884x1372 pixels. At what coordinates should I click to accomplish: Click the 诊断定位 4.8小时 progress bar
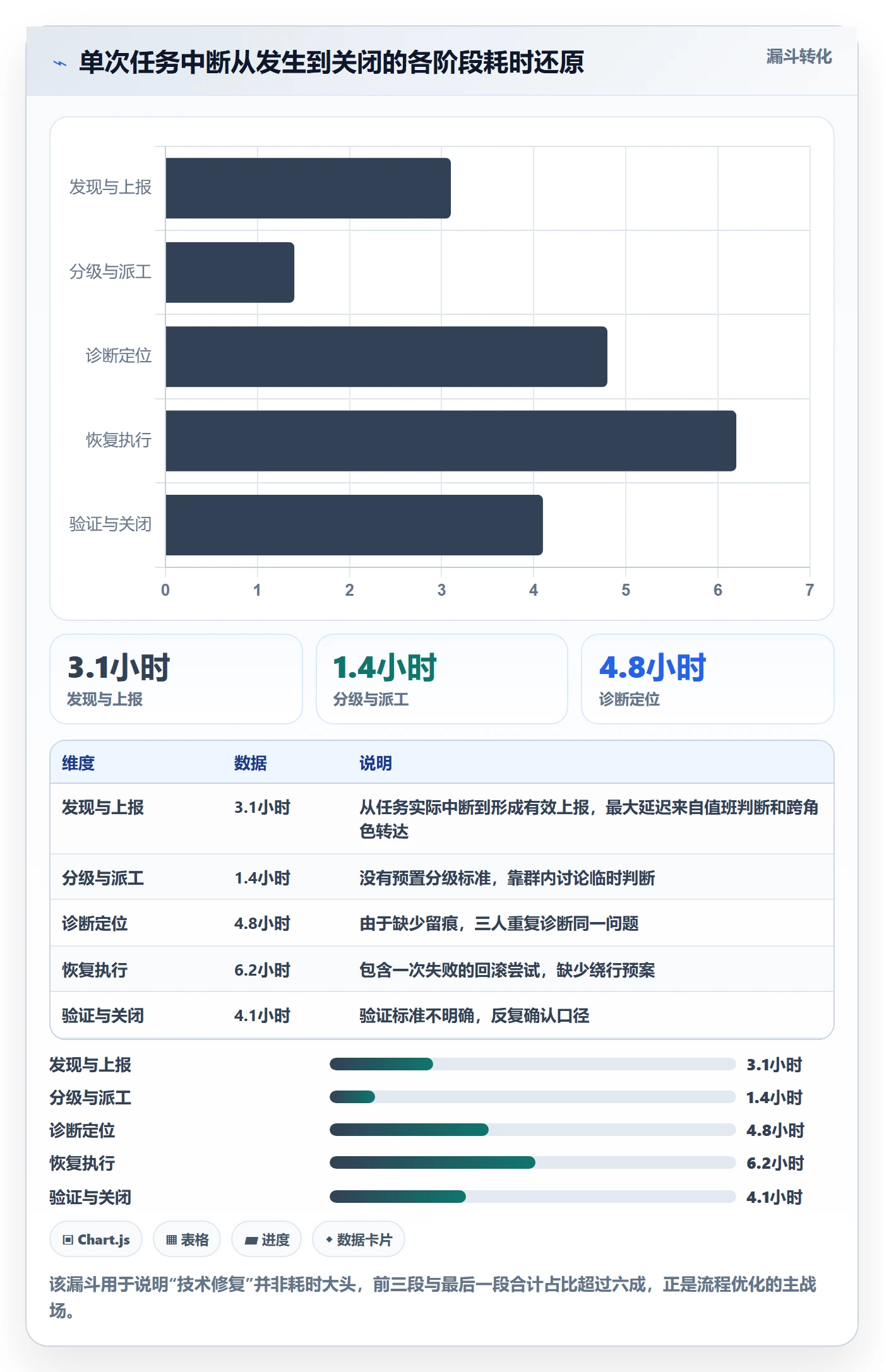click(x=532, y=1130)
